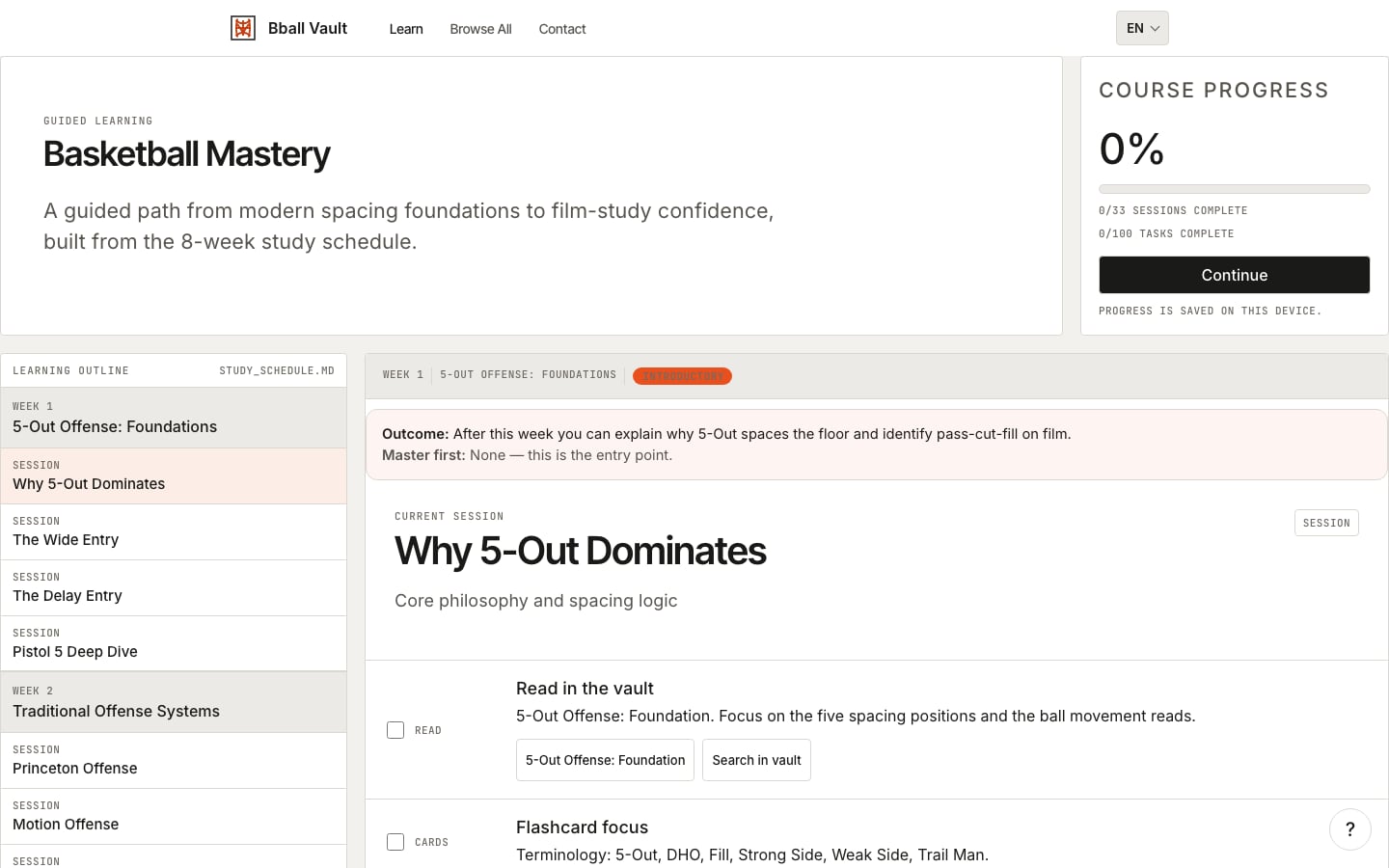This screenshot has width=1389, height=868.
Task: Open Browse All in the navigation
Action: coord(480,29)
